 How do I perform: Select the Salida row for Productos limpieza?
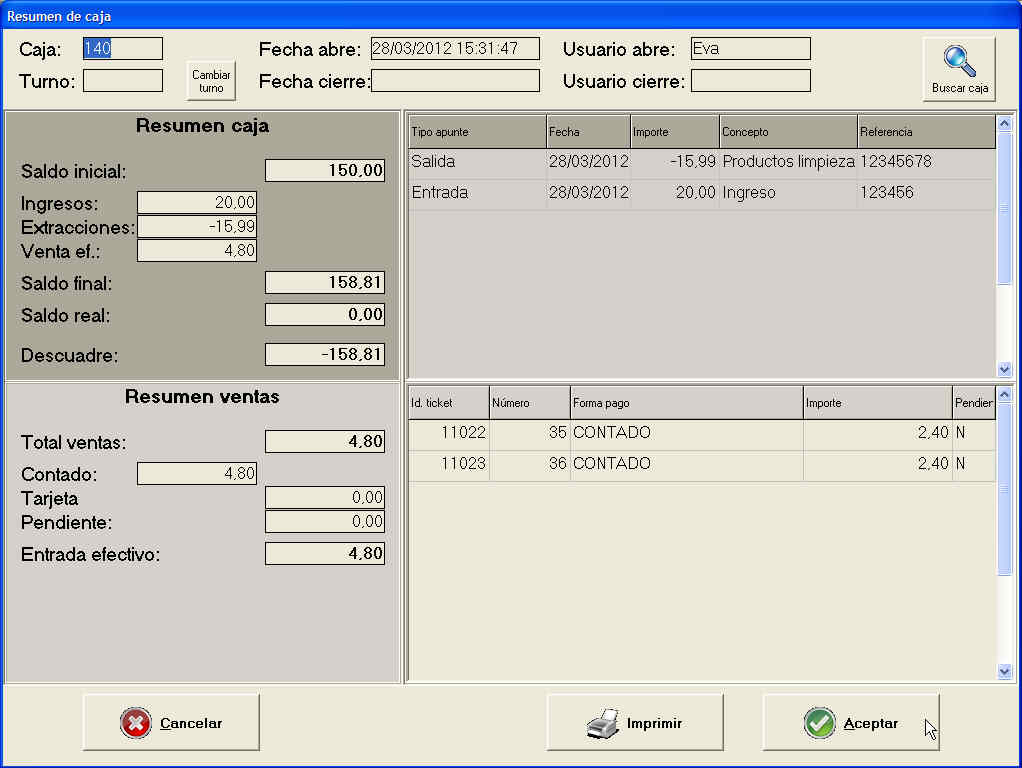coord(700,162)
